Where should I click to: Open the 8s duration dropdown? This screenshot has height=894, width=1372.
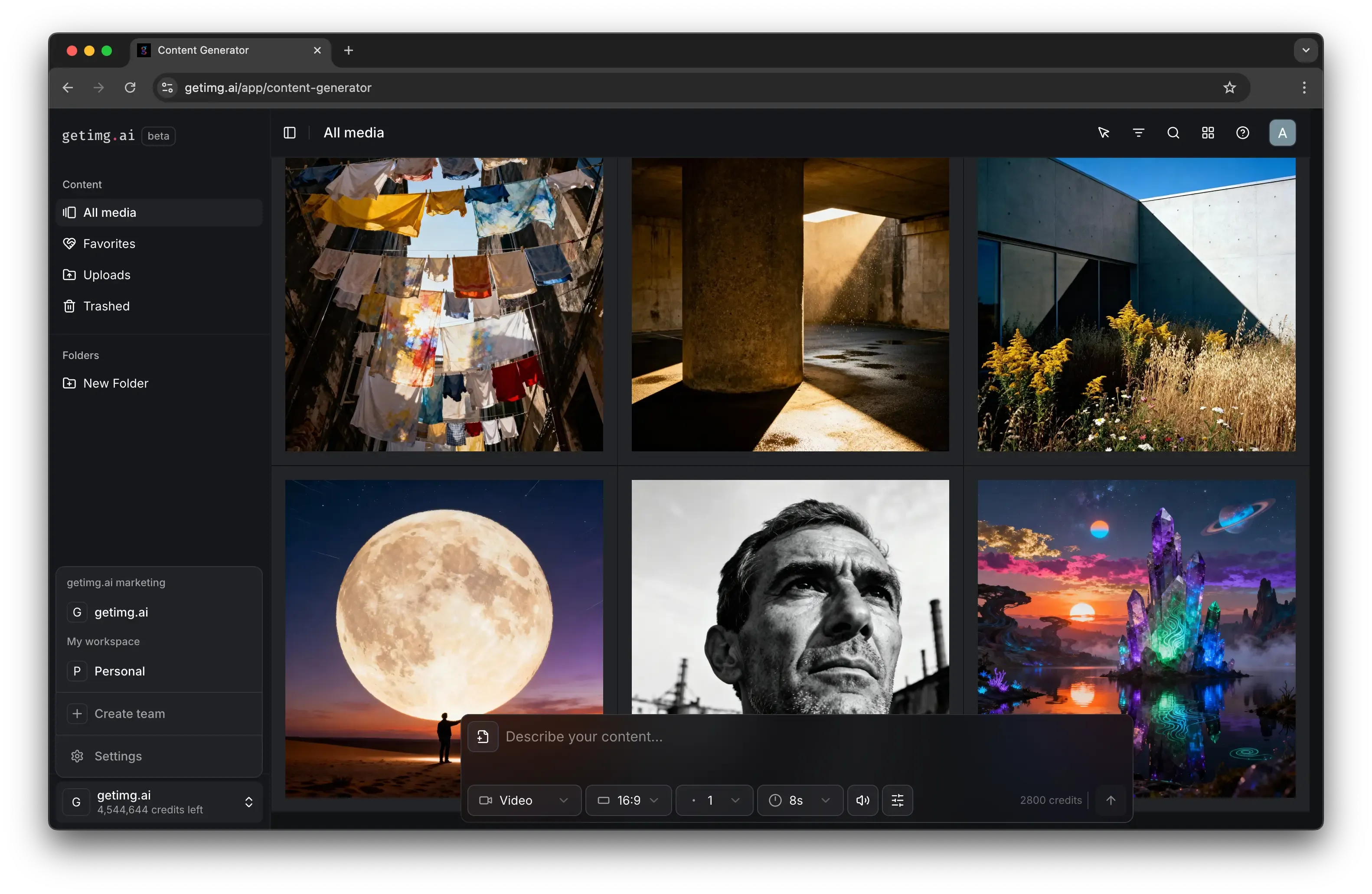pyautogui.click(x=799, y=800)
